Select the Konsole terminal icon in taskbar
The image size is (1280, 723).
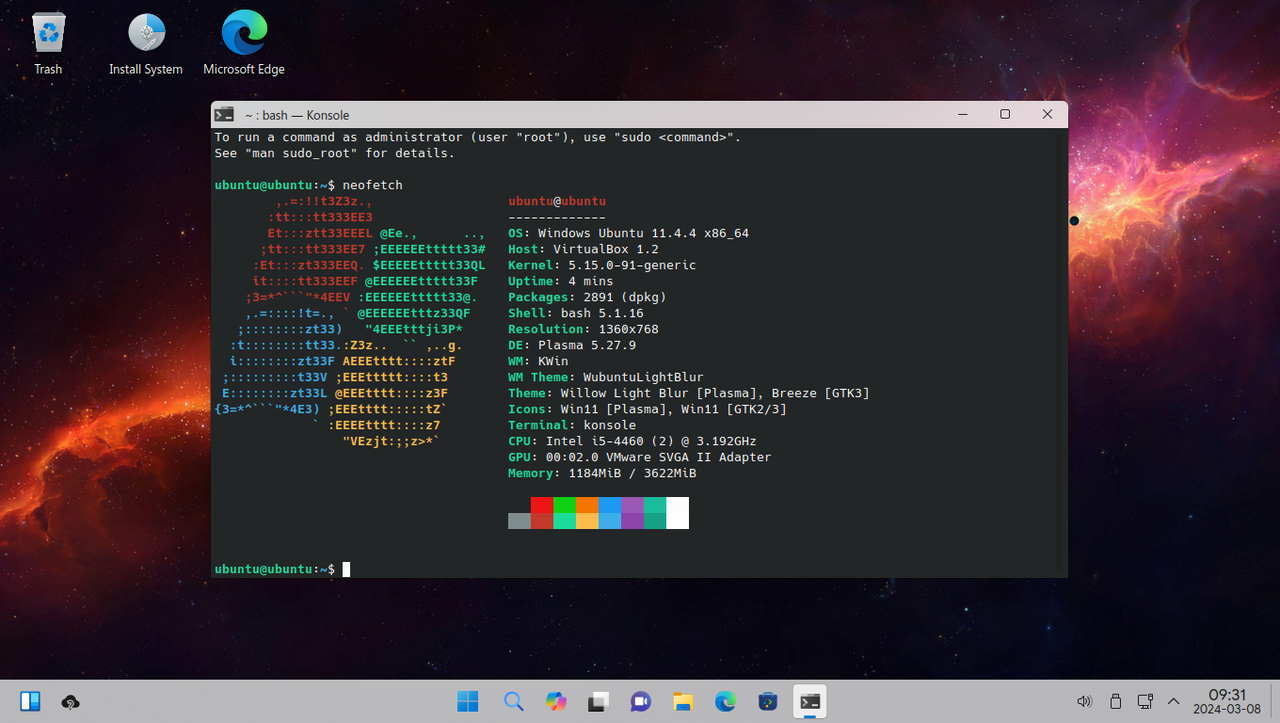click(x=810, y=702)
